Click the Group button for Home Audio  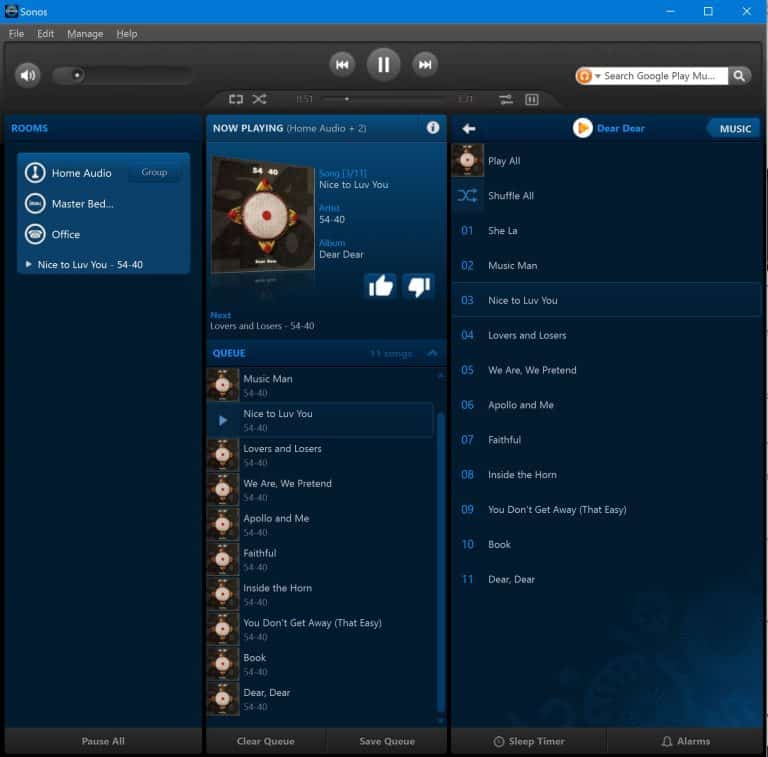point(154,172)
